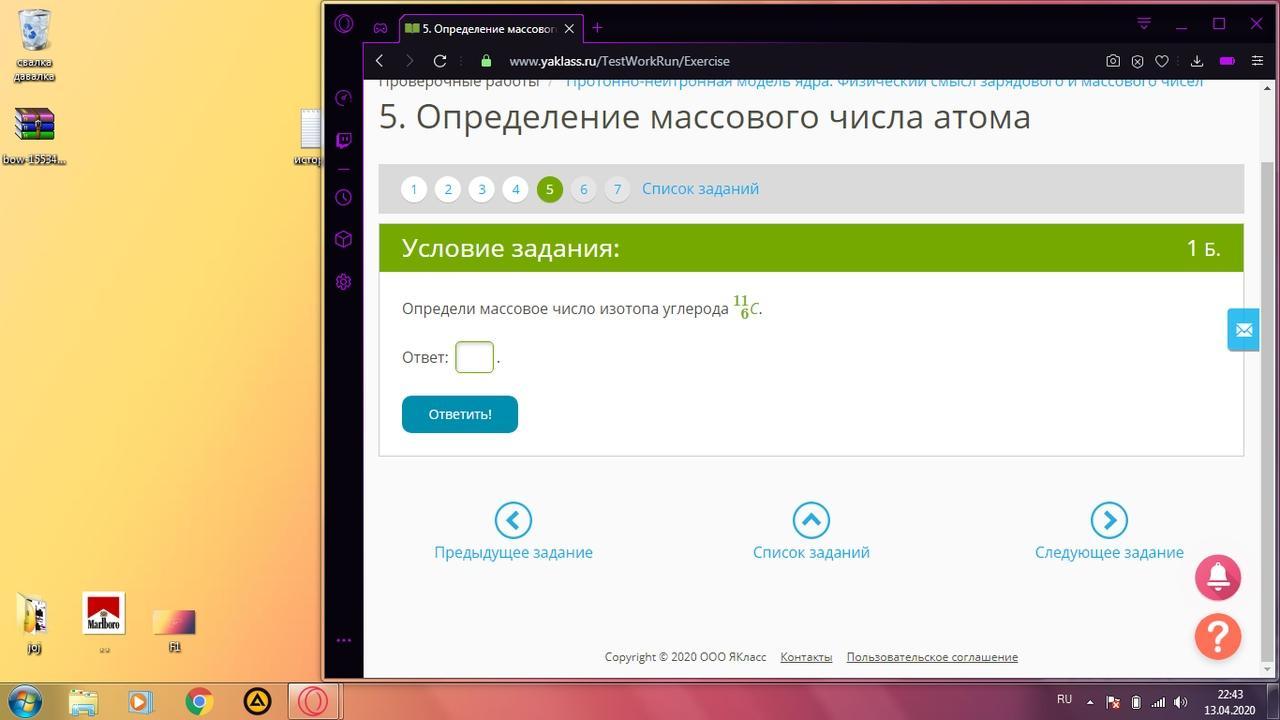The image size is (1280, 720).
Task: Add page to bookmarks with heart icon
Action: [1162, 61]
